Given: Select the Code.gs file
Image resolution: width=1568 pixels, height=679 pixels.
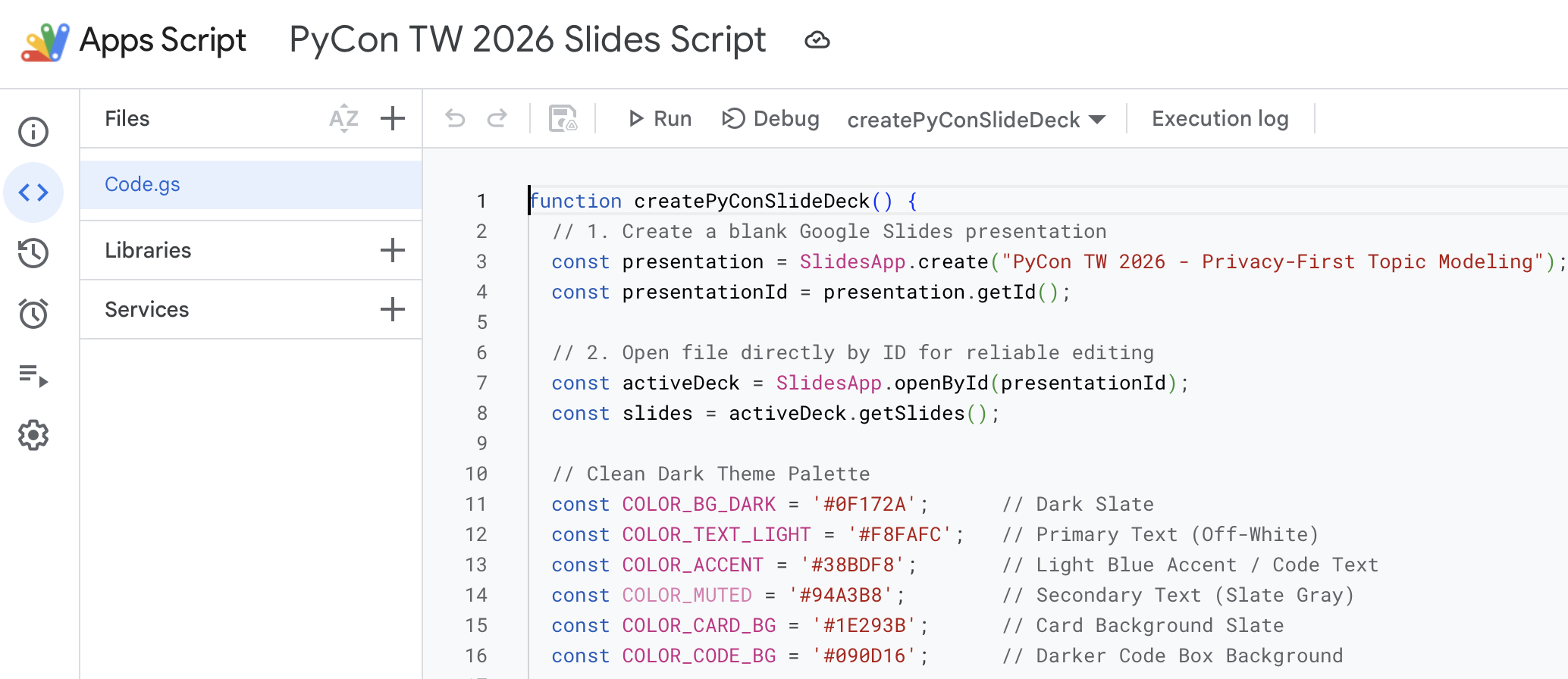Looking at the screenshot, I should (251, 184).
